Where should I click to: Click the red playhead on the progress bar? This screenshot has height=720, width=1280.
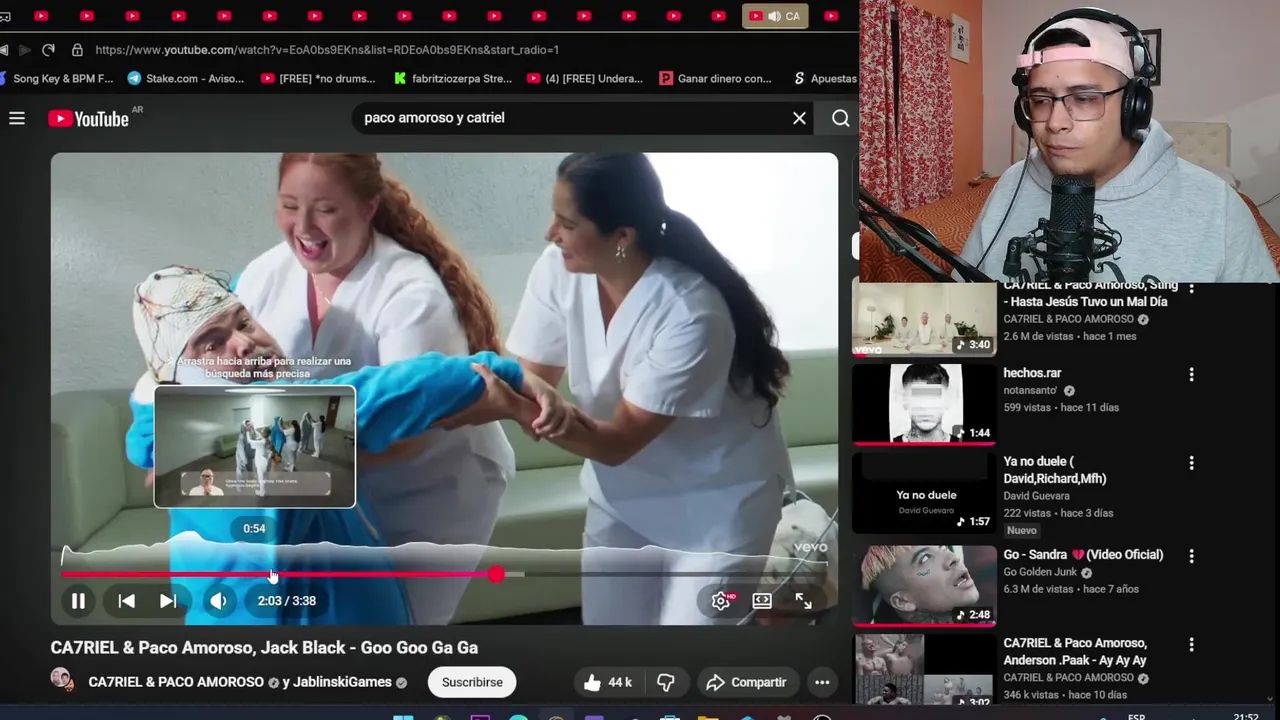tap(497, 574)
